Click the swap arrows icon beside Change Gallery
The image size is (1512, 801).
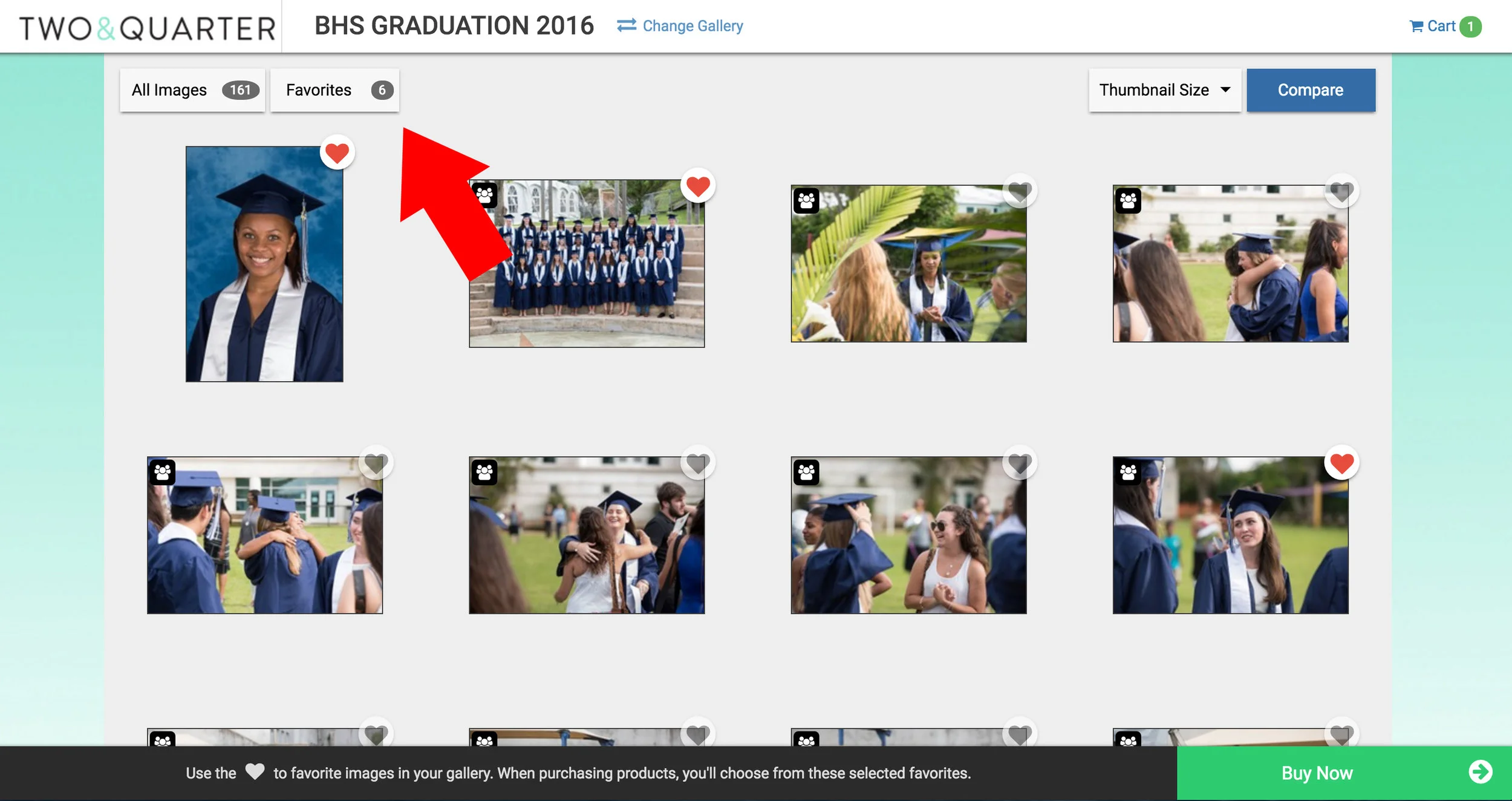pos(627,25)
